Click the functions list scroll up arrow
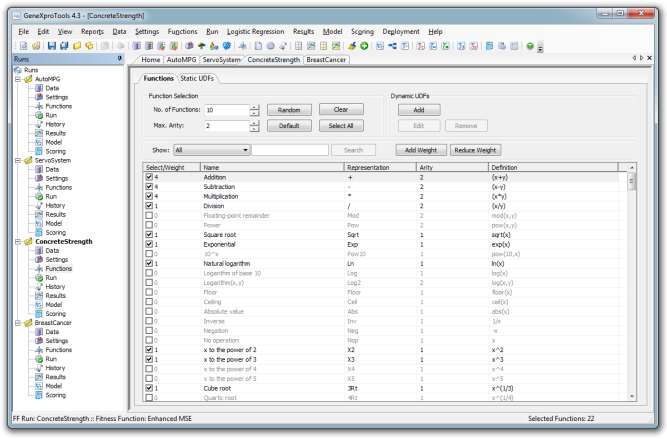This screenshot has width=667, height=439. [x=632, y=168]
